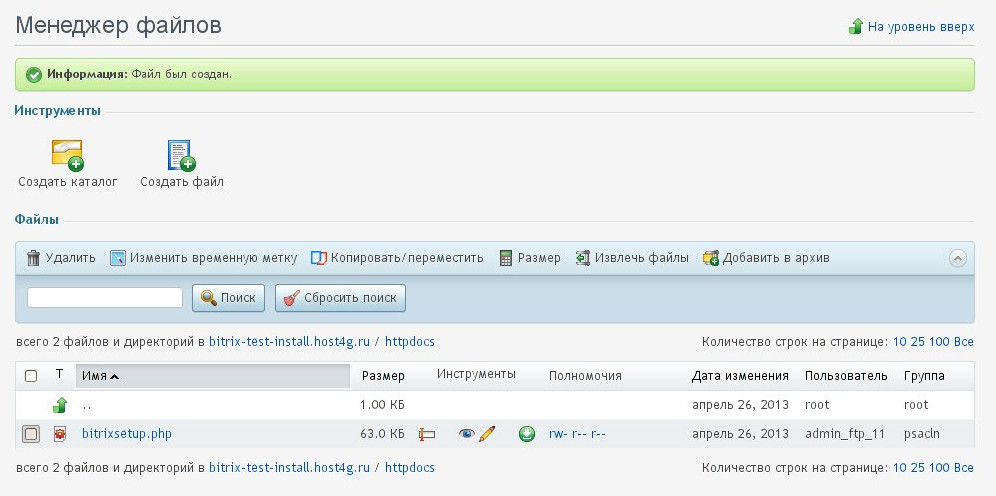Show 'Все' rows per page (bottom pager)
The height and width of the screenshot is (496, 996).
(964, 468)
